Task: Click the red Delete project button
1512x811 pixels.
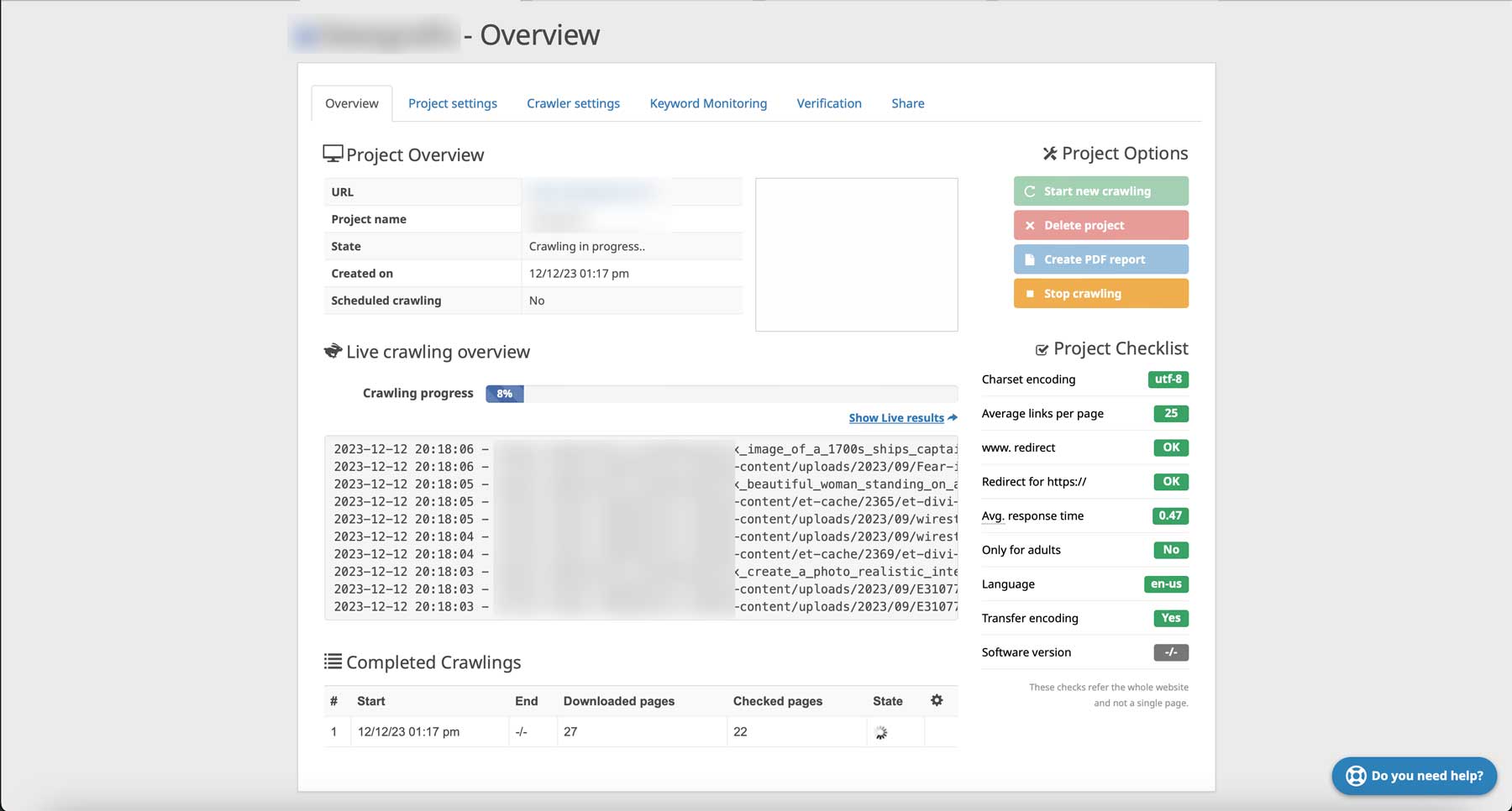Action: pos(1100,225)
